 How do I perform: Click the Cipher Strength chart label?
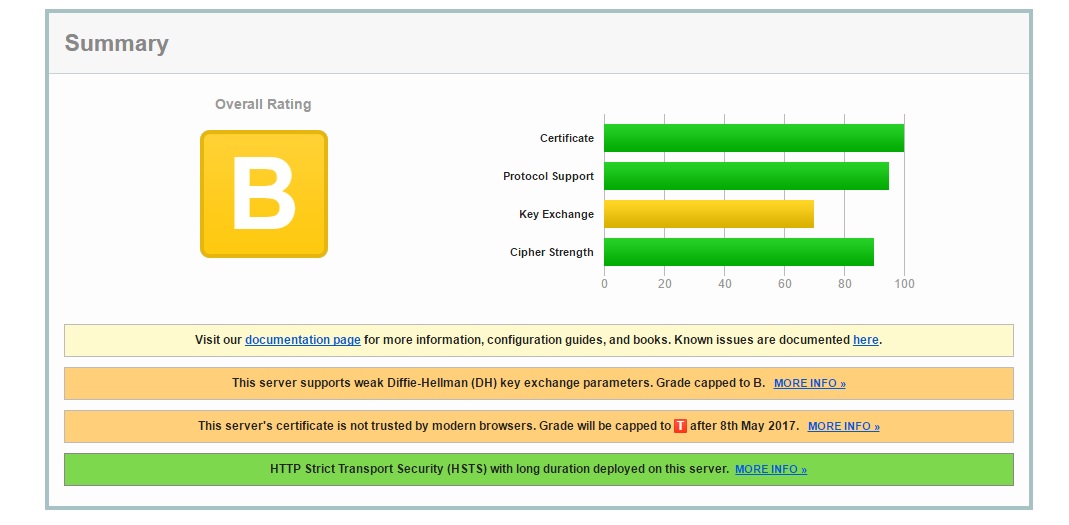point(552,252)
